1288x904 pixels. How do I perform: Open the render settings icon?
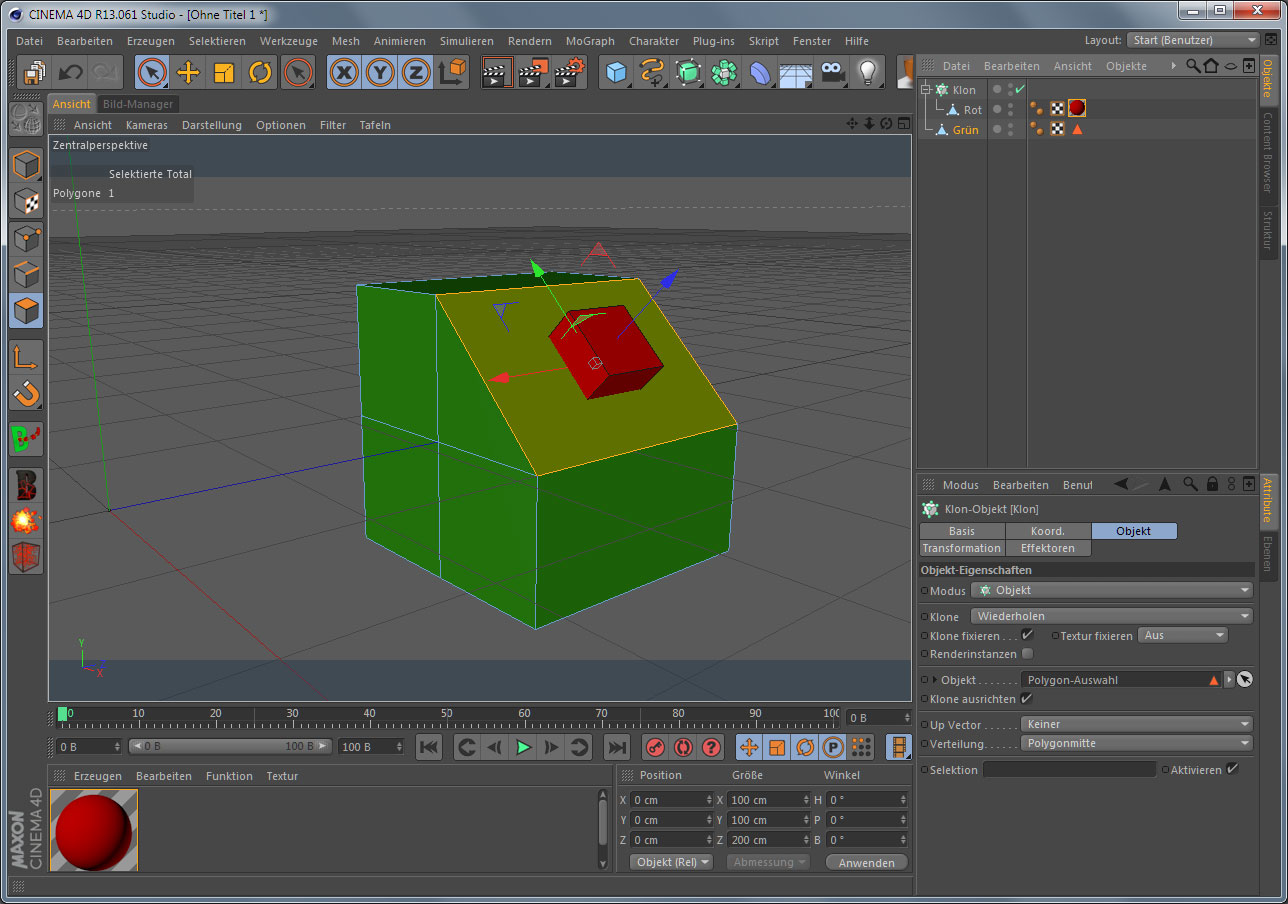pyautogui.click(x=570, y=72)
